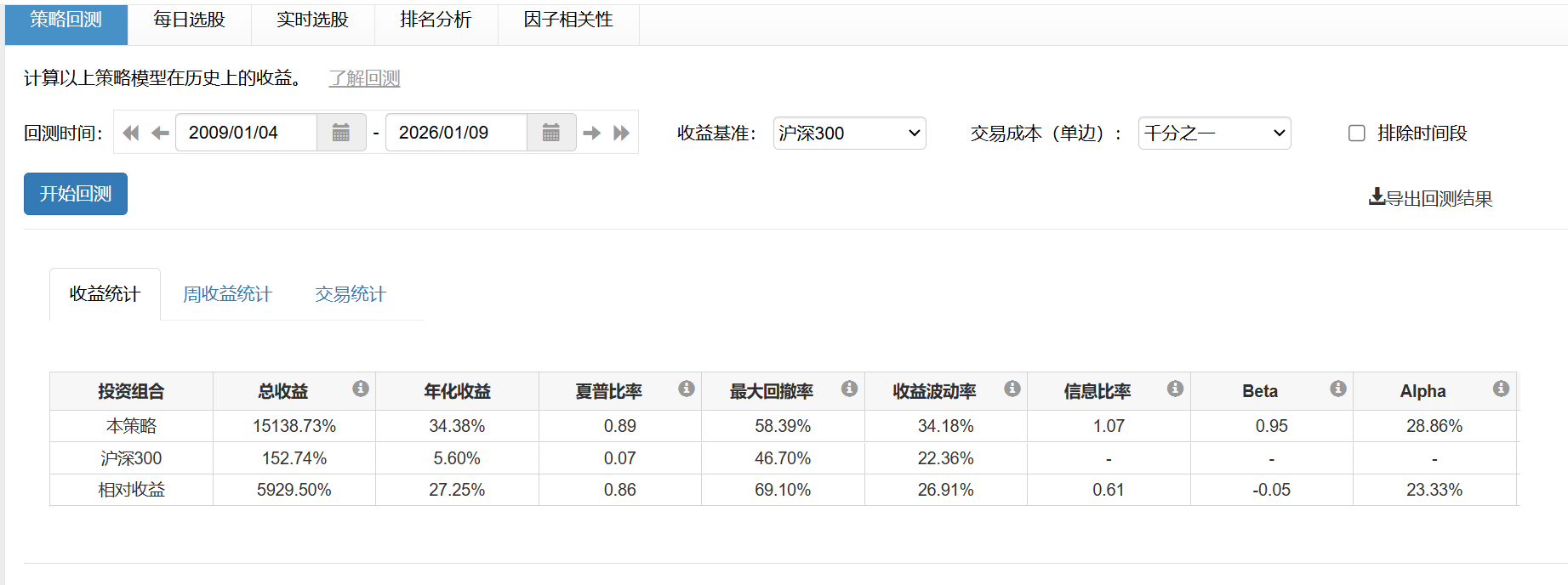This screenshot has height=585, width=1568.
Task: Switch to the 交易统计 tab
Action: tap(351, 294)
